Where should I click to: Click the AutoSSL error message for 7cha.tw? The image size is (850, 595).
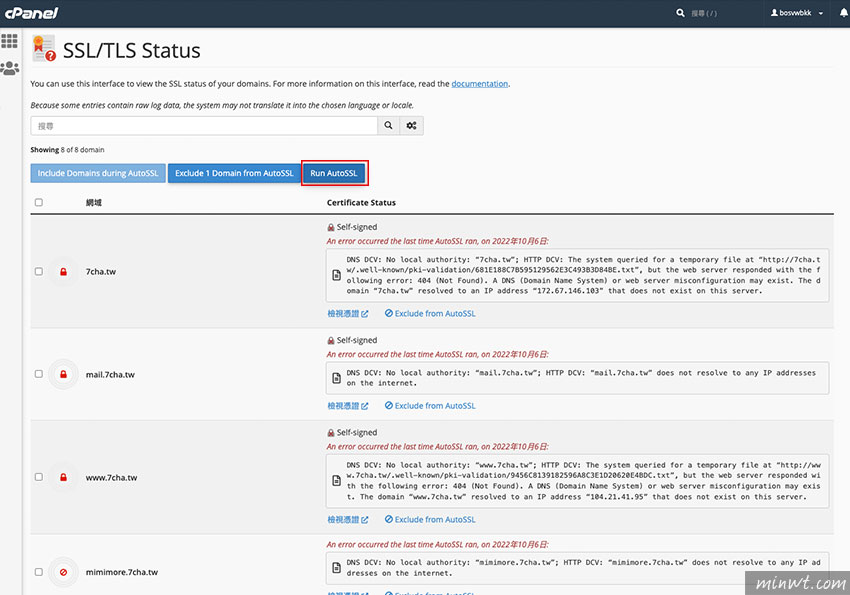pyautogui.click(x=437, y=241)
